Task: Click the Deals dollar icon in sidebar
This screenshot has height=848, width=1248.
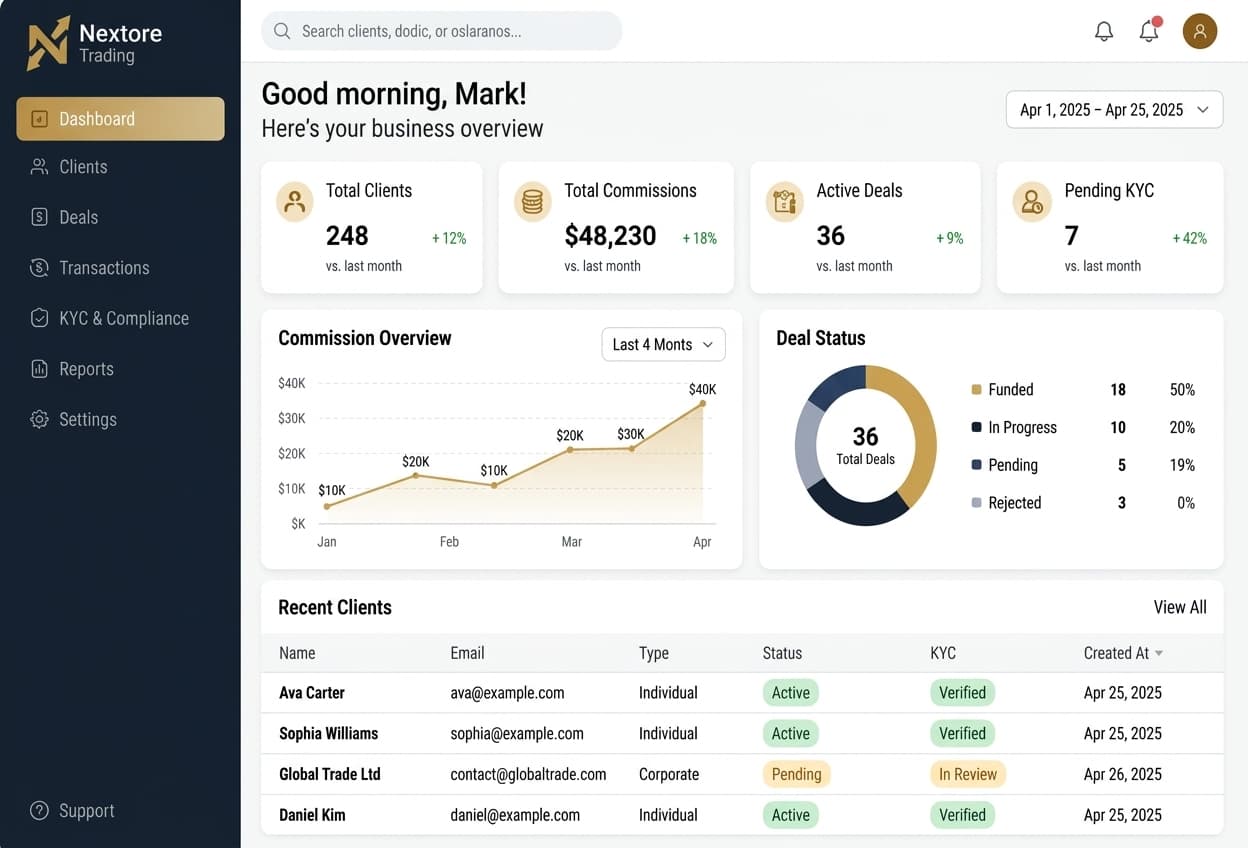Action: (40, 217)
